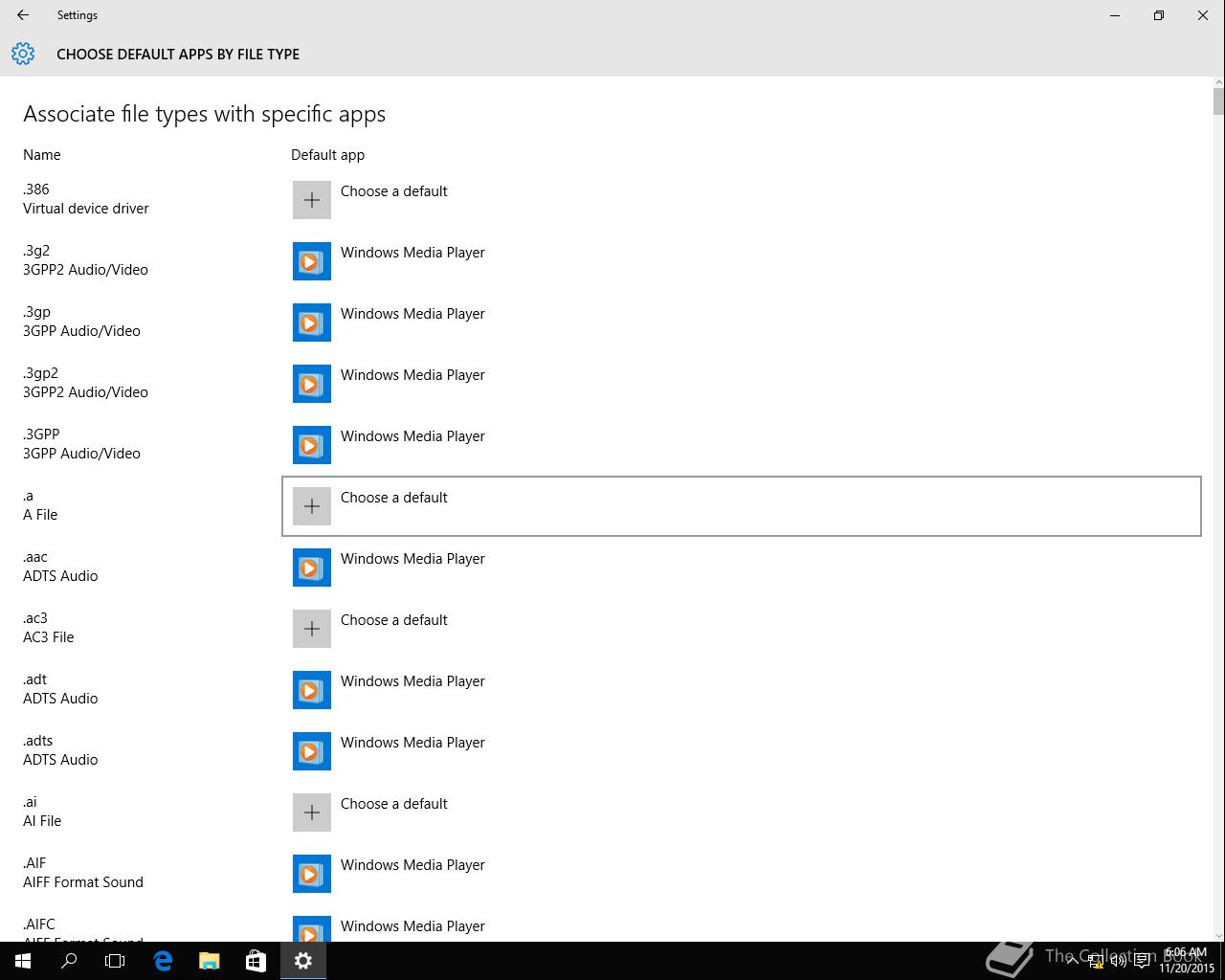
Task: Open Action Center notification icon
Action: (1142, 962)
